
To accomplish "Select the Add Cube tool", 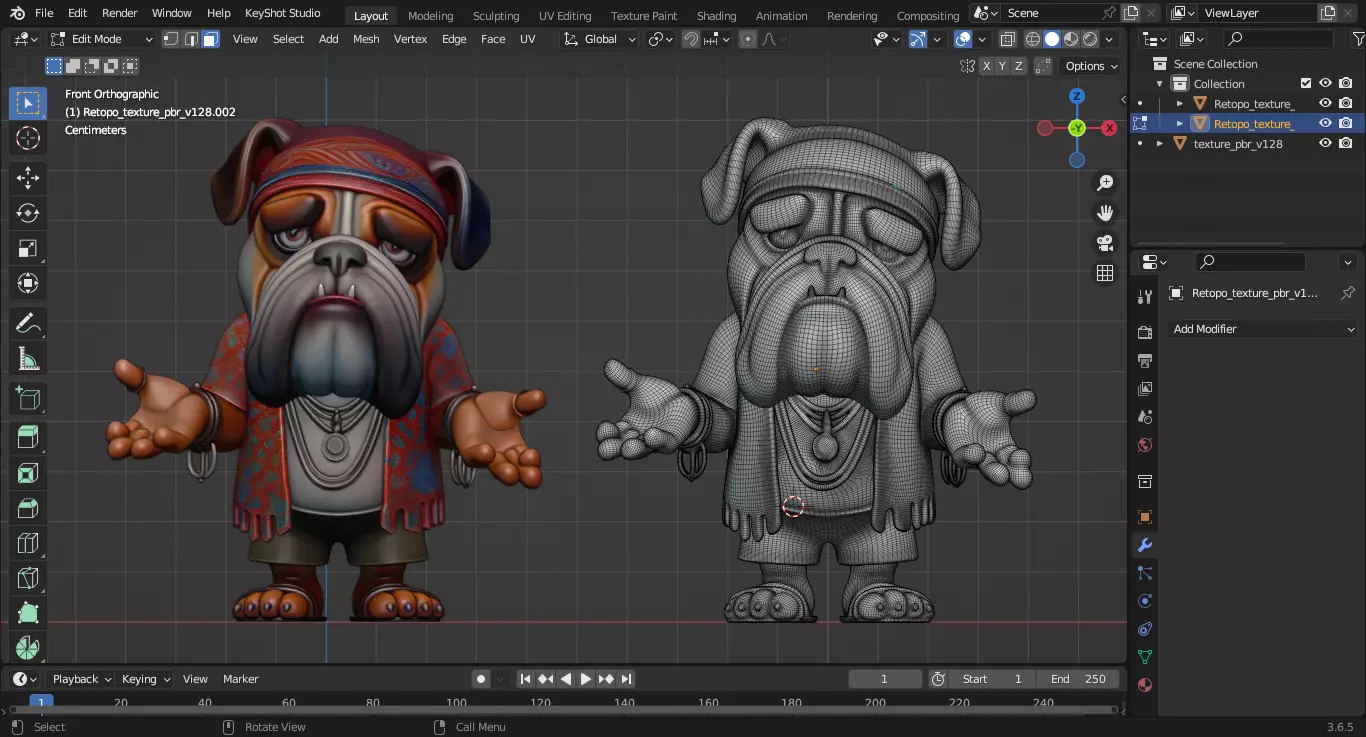I will point(28,398).
